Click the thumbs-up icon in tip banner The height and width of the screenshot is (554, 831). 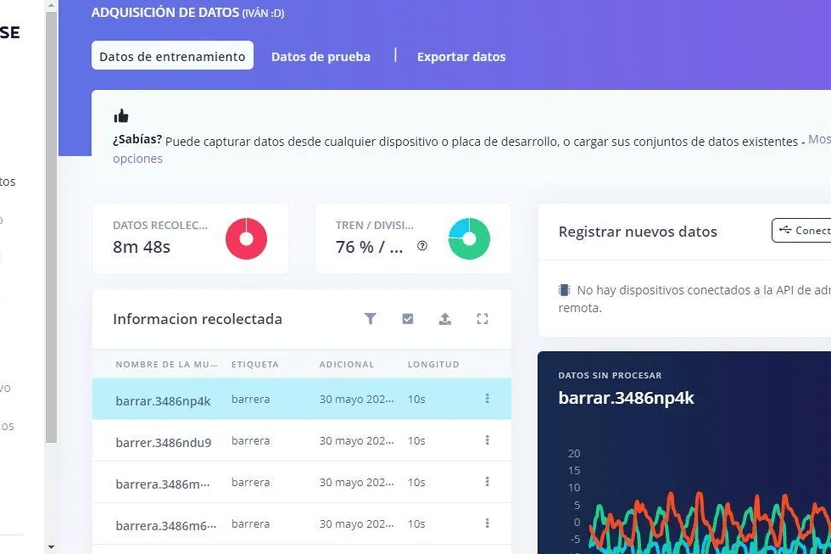tap(121, 116)
